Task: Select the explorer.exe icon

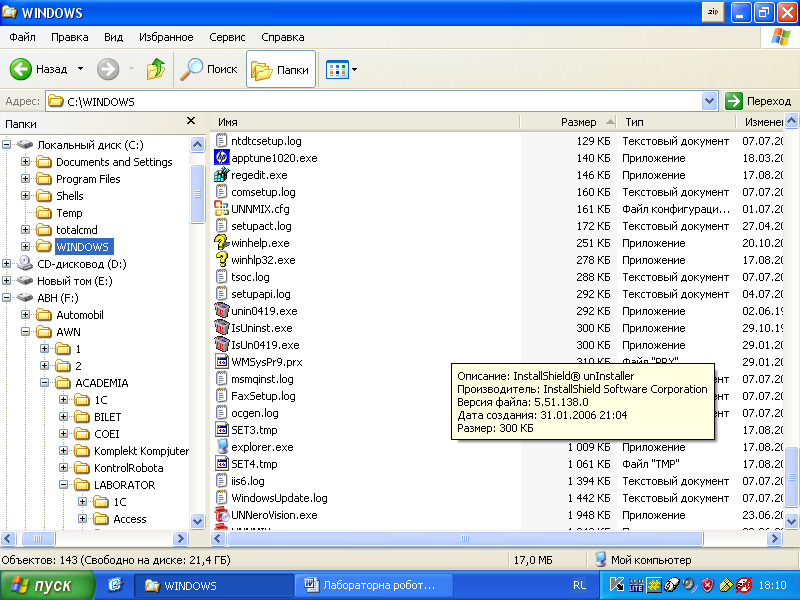Action: click(221, 446)
